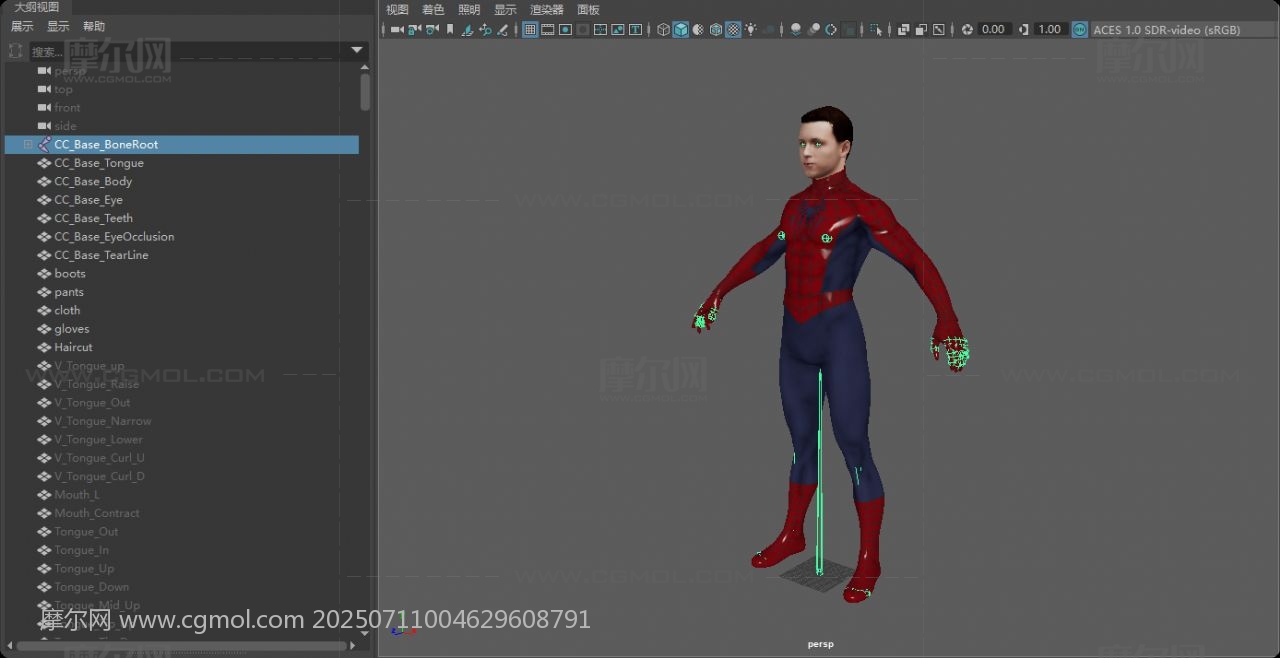Screen dimensions: 1280x658
Task: Select CC_Base_TearLine in outliner
Action: [101, 255]
